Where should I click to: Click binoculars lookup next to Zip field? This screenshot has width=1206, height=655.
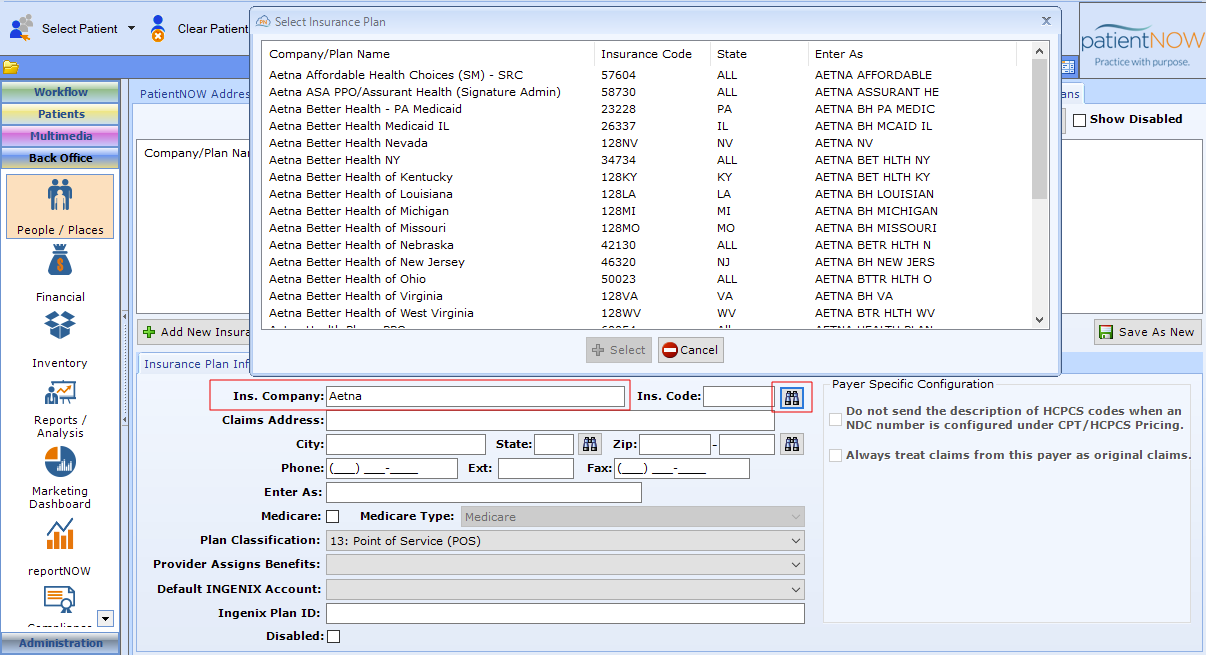coord(792,444)
